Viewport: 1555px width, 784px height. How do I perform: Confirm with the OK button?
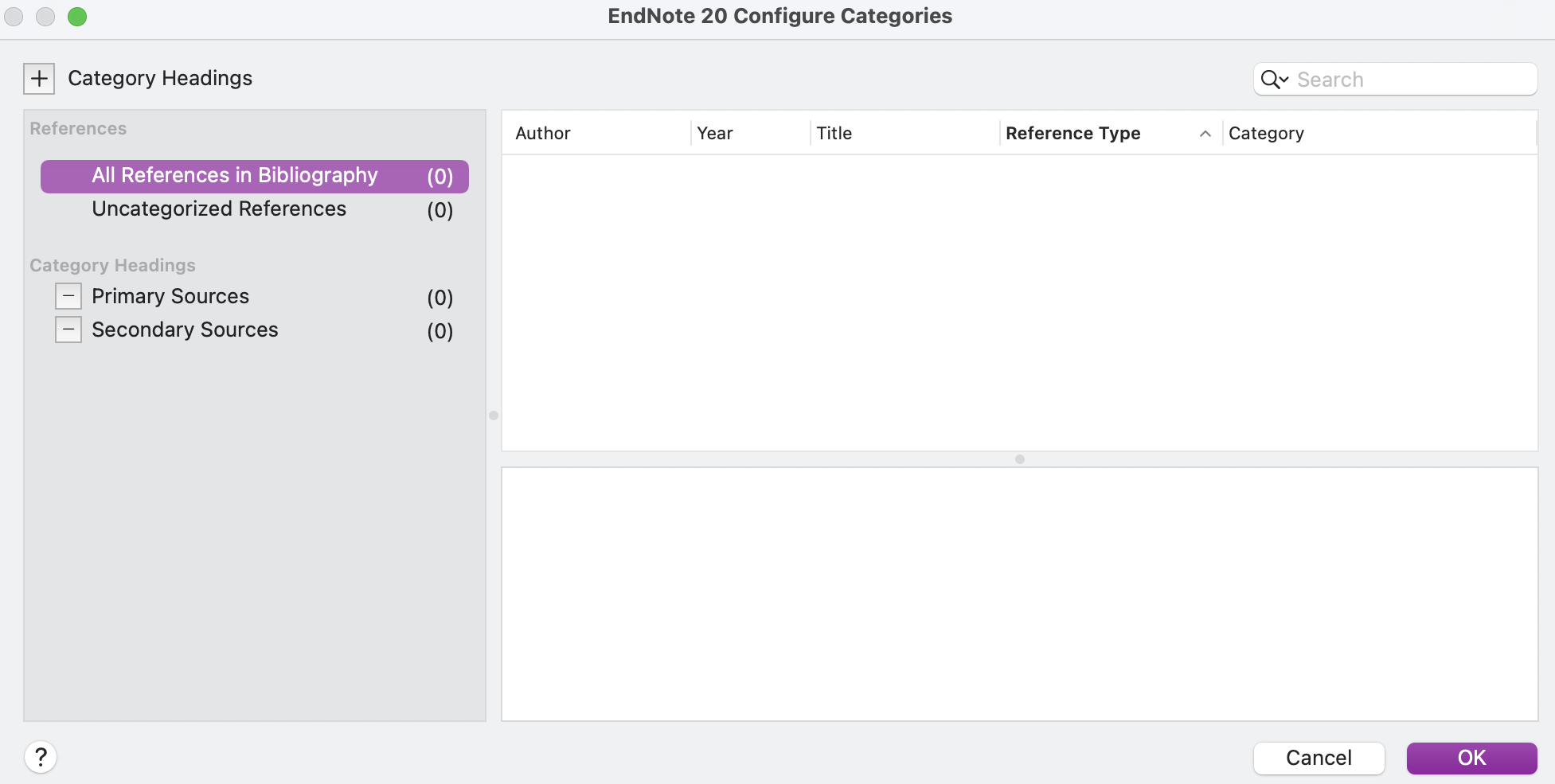point(1471,758)
